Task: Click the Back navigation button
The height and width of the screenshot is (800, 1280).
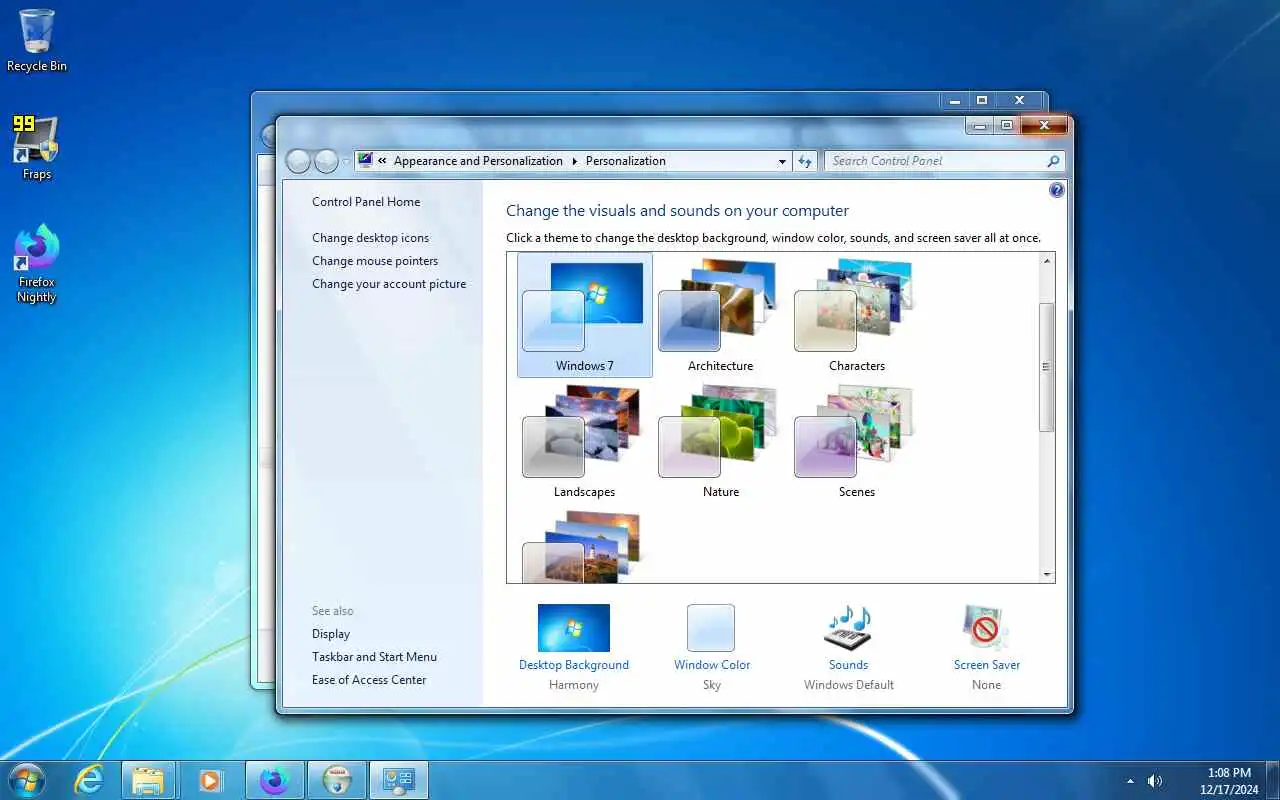Action: pyautogui.click(x=298, y=161)
